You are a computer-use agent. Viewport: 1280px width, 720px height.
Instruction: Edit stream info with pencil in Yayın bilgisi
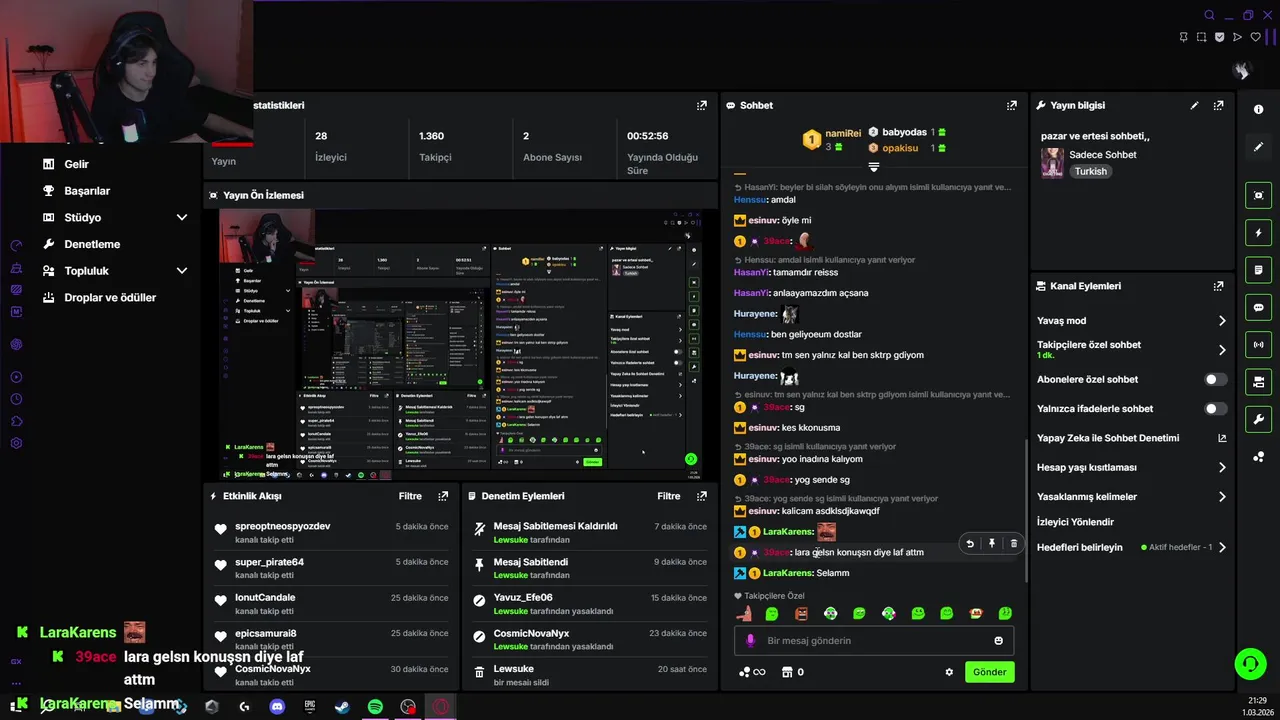[x=1194, y=105]
